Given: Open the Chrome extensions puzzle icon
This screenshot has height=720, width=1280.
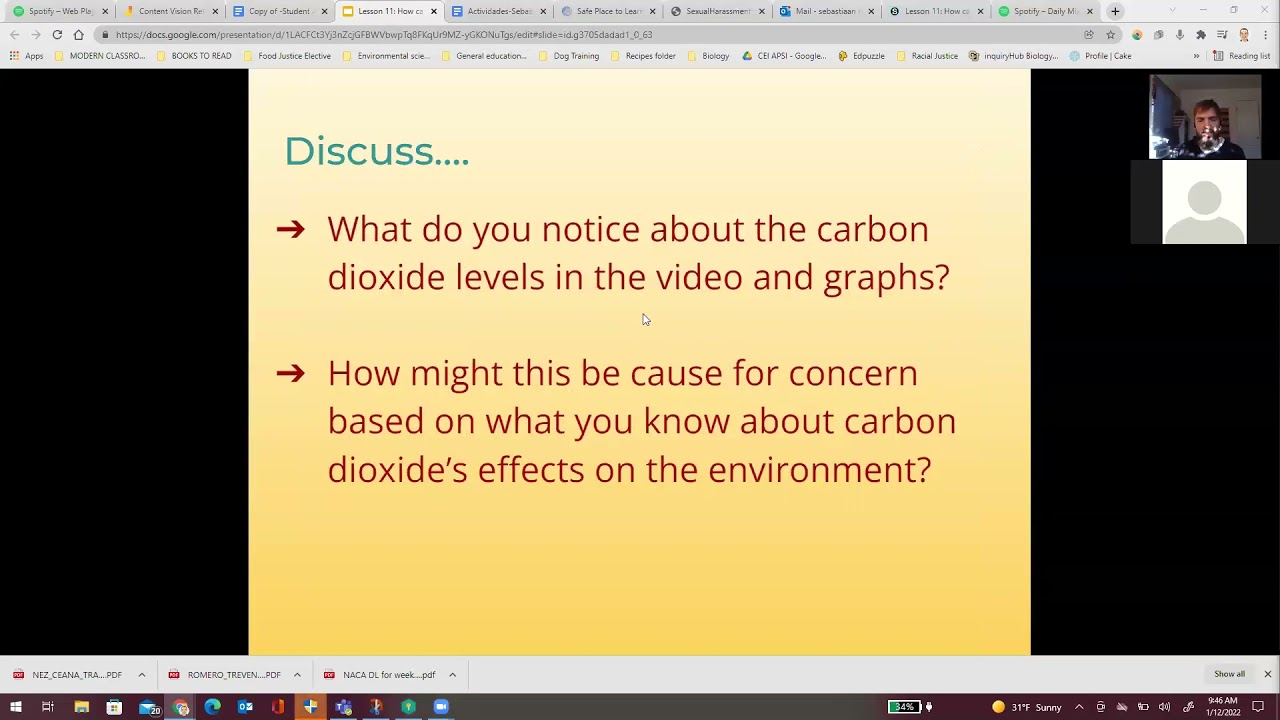Looking at the screenshot, I should click(x=1201, y=34).
